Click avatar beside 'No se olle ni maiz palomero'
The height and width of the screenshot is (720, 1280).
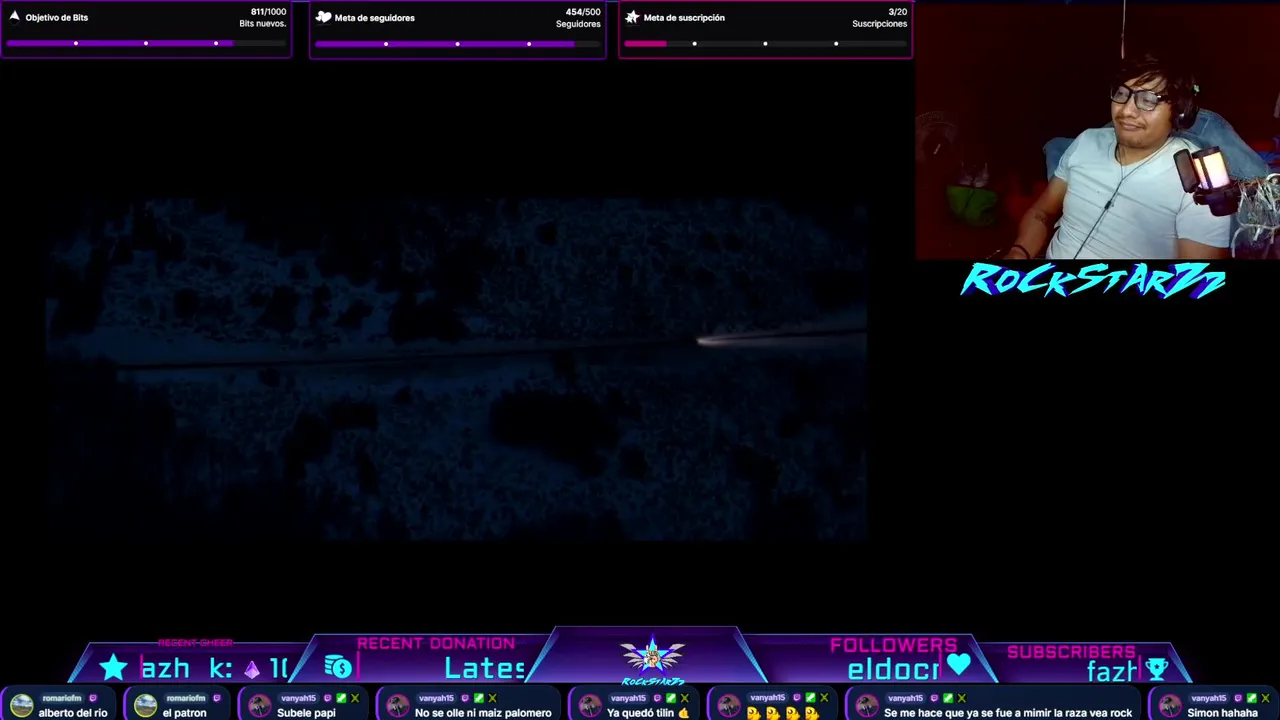pyautogui.click(x=398, y=706)
